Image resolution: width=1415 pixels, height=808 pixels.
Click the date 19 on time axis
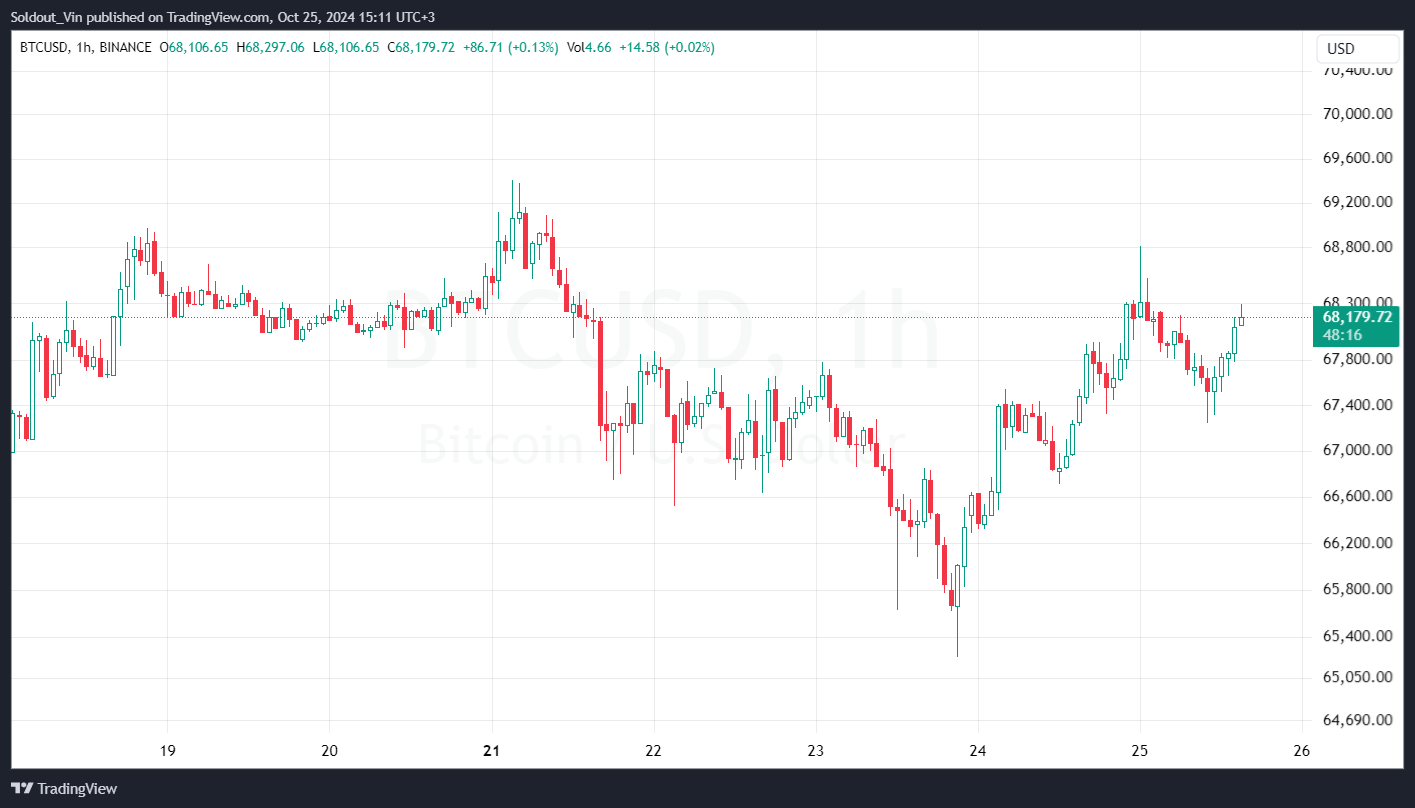167,751
